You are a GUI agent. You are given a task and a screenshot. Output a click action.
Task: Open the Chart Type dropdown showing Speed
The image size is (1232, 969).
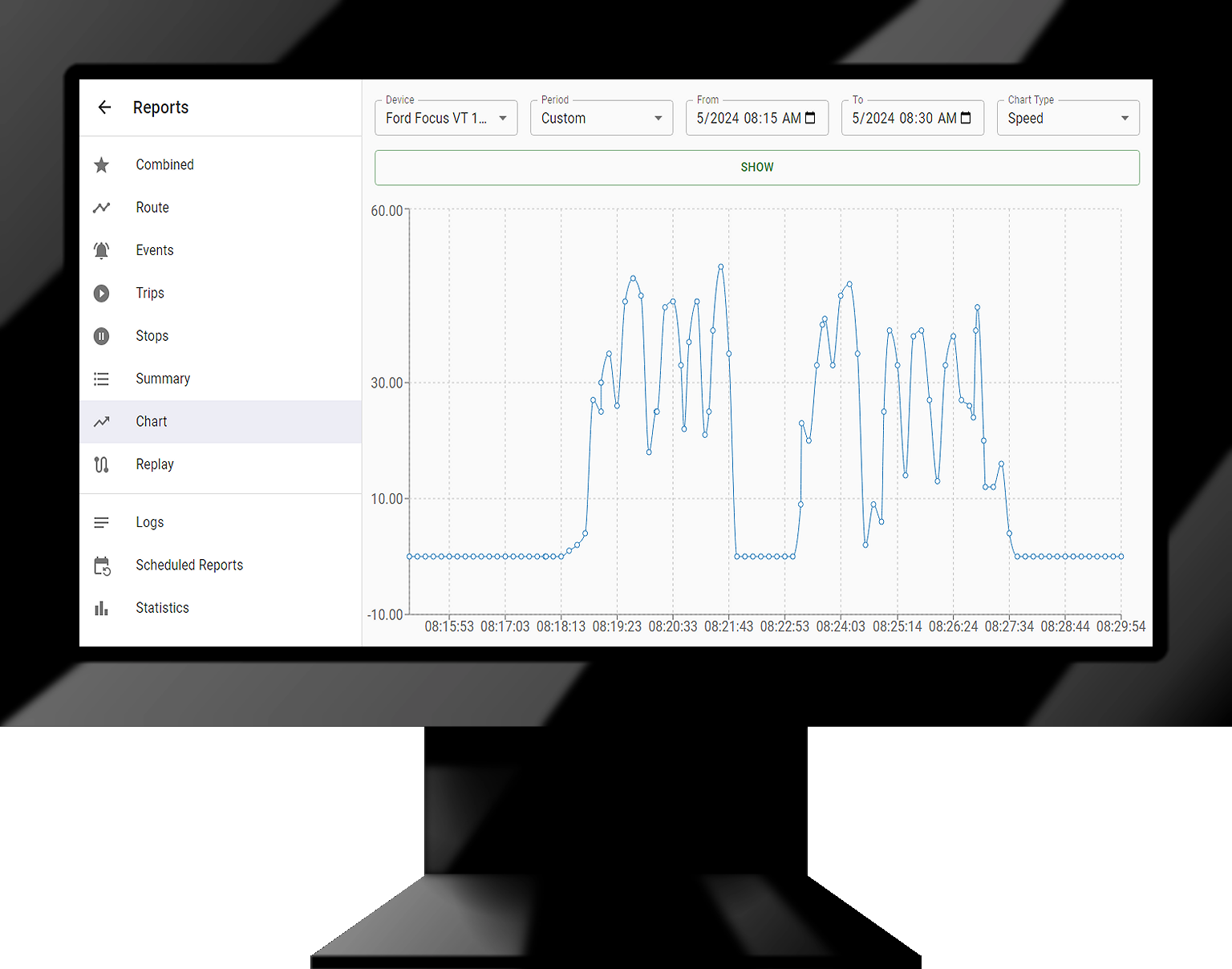coord(1068,118)
